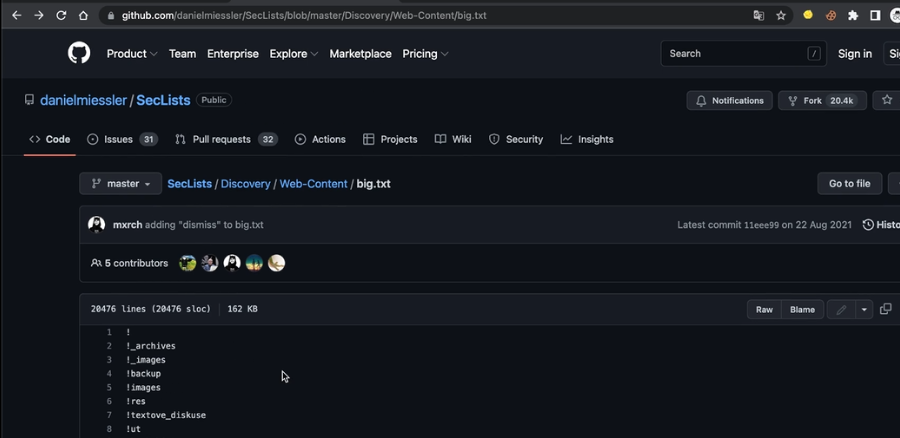Open first contributor avatar
Viewport: 900px width, 438px height.
pyautogui.click(x=188, y=263)
